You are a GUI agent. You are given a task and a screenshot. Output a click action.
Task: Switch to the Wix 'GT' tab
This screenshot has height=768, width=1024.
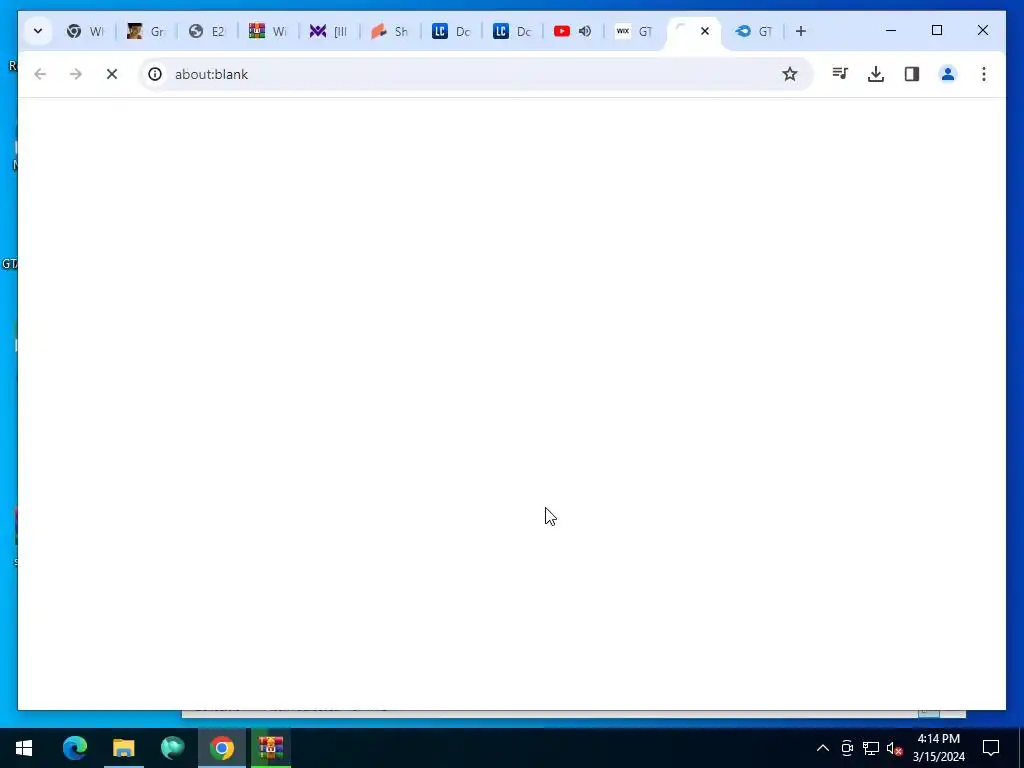pos(633,31)
